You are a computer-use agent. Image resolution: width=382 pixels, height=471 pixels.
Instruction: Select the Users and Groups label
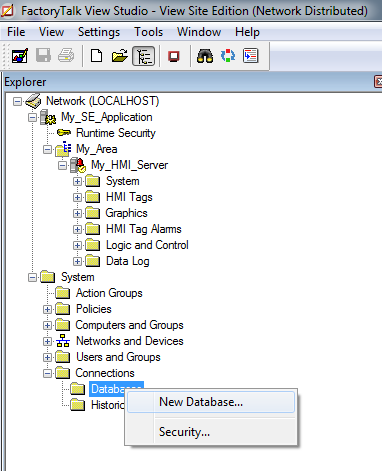pos(118,357)
